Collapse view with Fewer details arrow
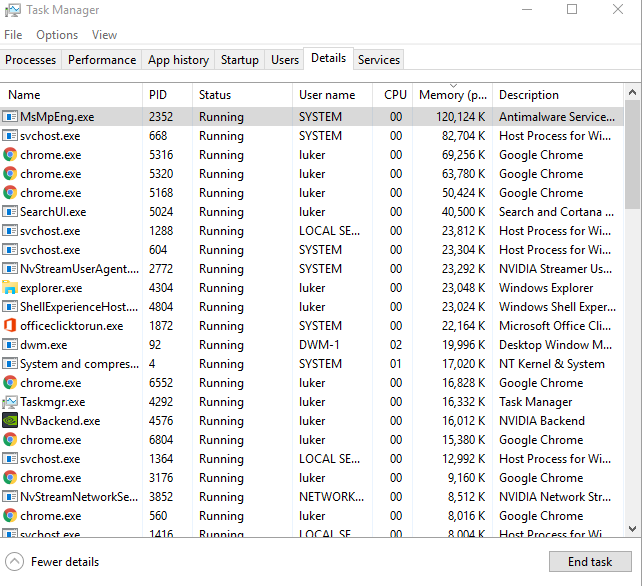 [x=15, y=562]
